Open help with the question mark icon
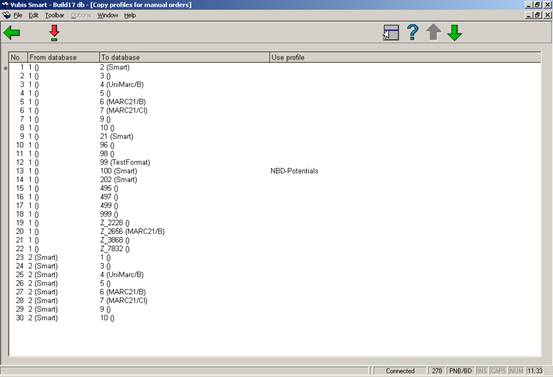Screen dimensions: 553x377 coord(412,32)
